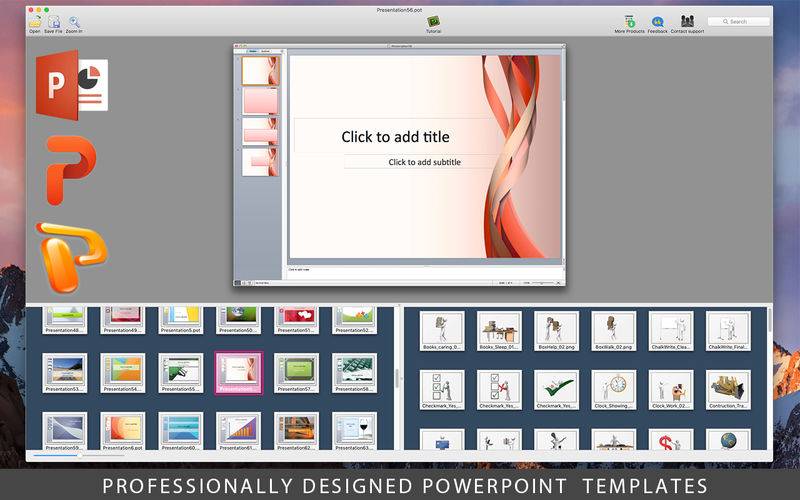Image resolution: width=800 pixels, height=500 pixels.
Task: Adjust the thumbnail size slider at window bottom
Action: (x=79, y=455)
